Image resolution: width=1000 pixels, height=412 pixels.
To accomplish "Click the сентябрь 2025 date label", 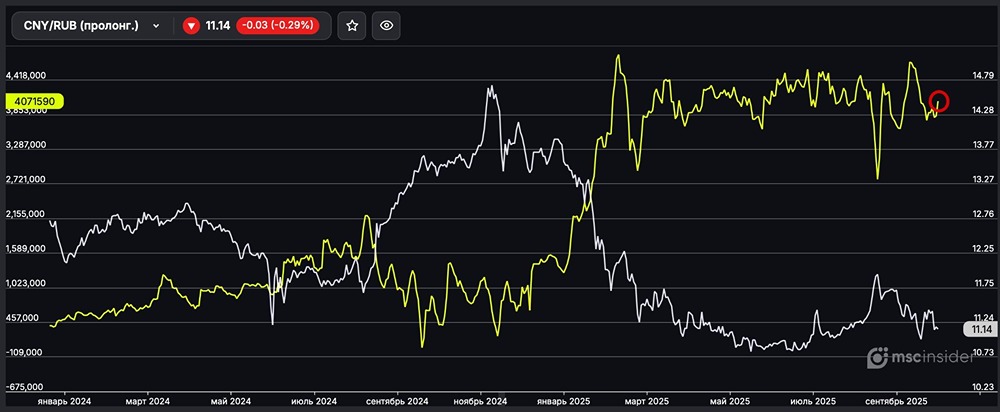I will [x=891, y=401].
